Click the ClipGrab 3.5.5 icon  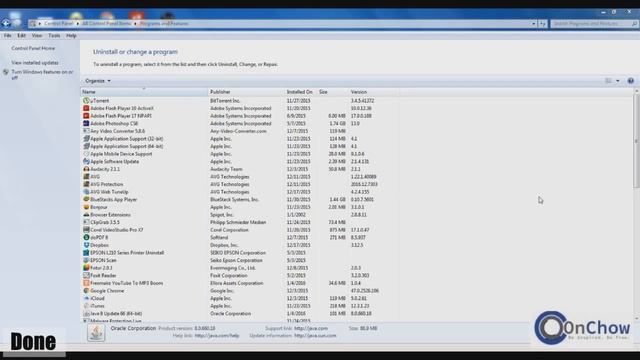tap(86, 222)
